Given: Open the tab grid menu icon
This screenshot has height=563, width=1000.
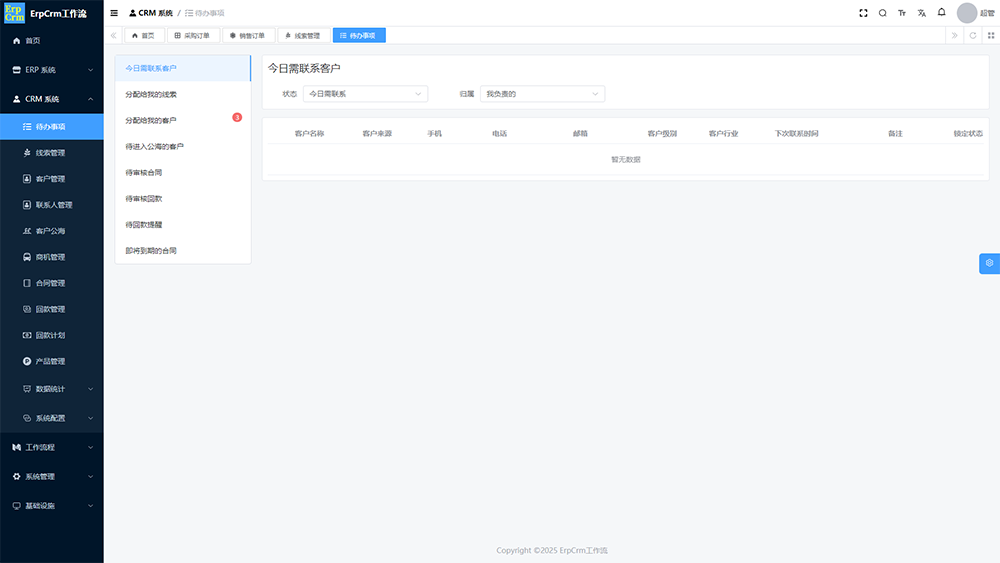Looking at the screenshot, I should [990, 35].
